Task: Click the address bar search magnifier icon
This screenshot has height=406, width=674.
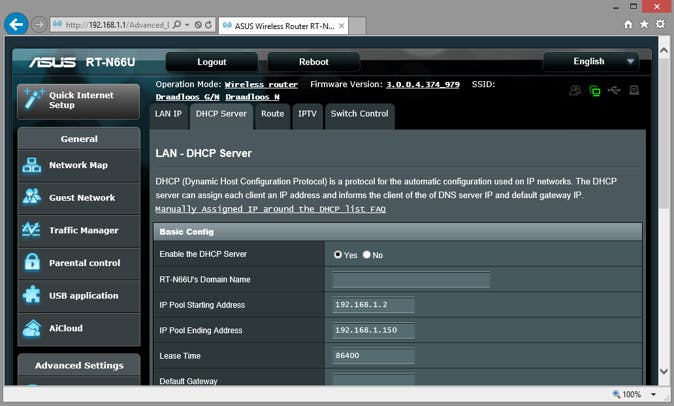Action: coord(177,25)
